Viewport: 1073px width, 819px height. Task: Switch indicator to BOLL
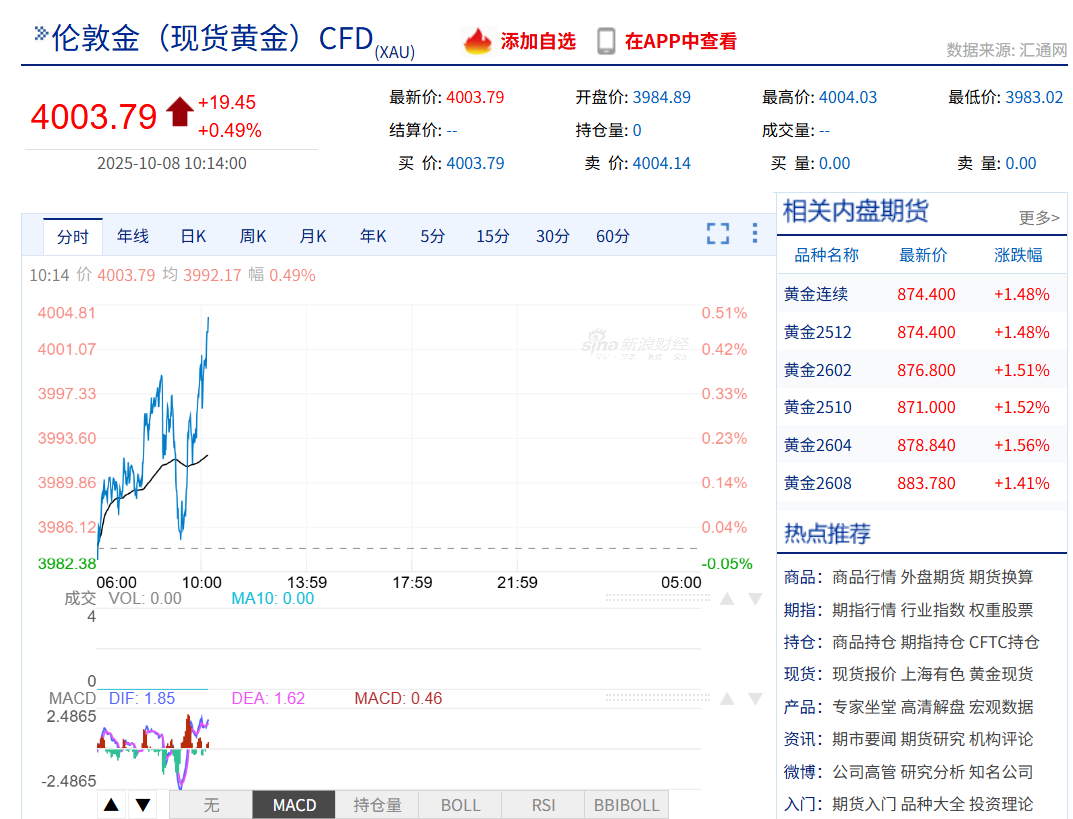pos(460,805)
